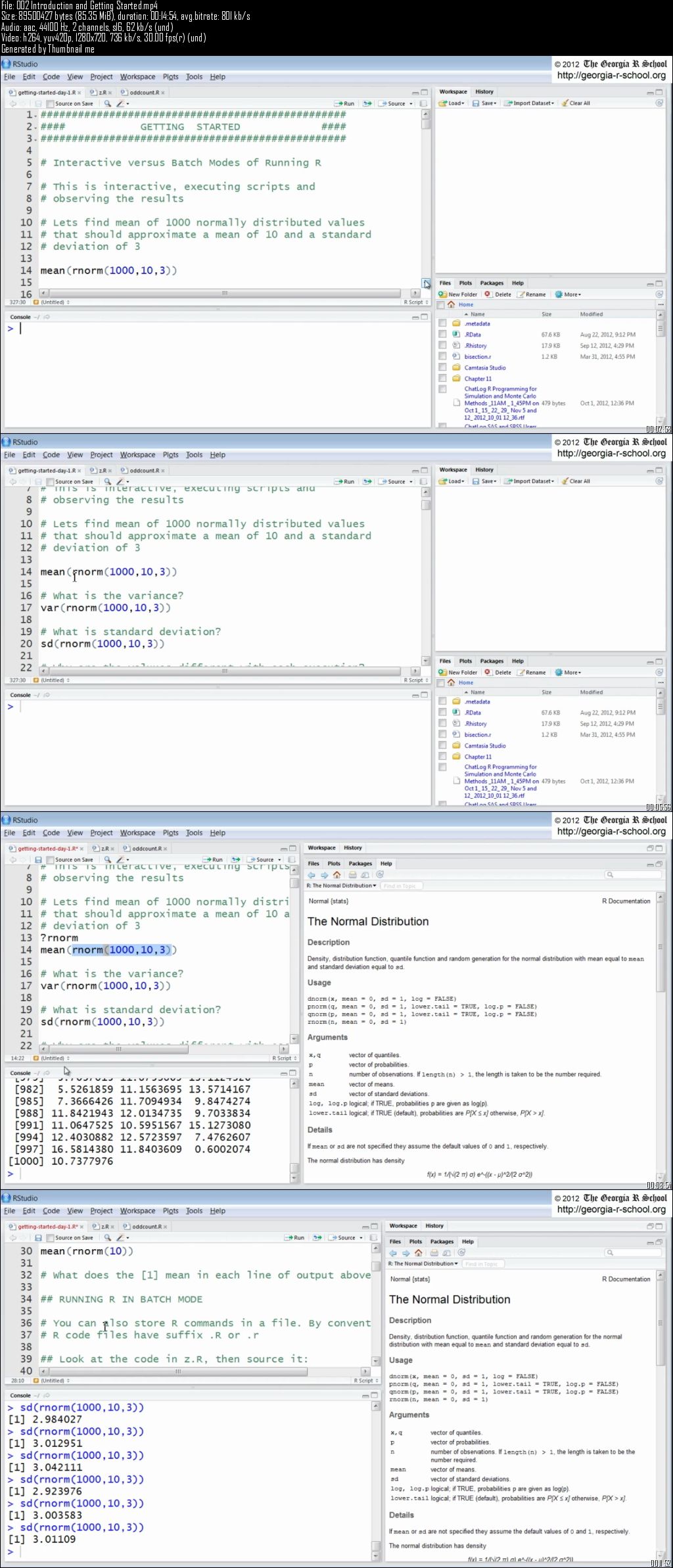Click Source button in 00:11:52 frame editor

tap(342, 1237)
